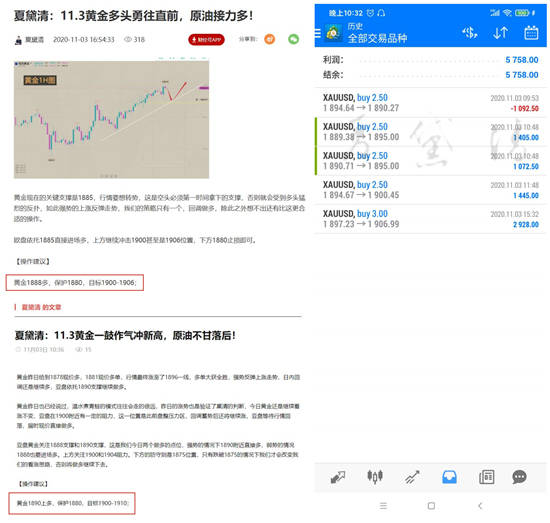Switch to the Quotes tab icon

(x=338, y=477)
